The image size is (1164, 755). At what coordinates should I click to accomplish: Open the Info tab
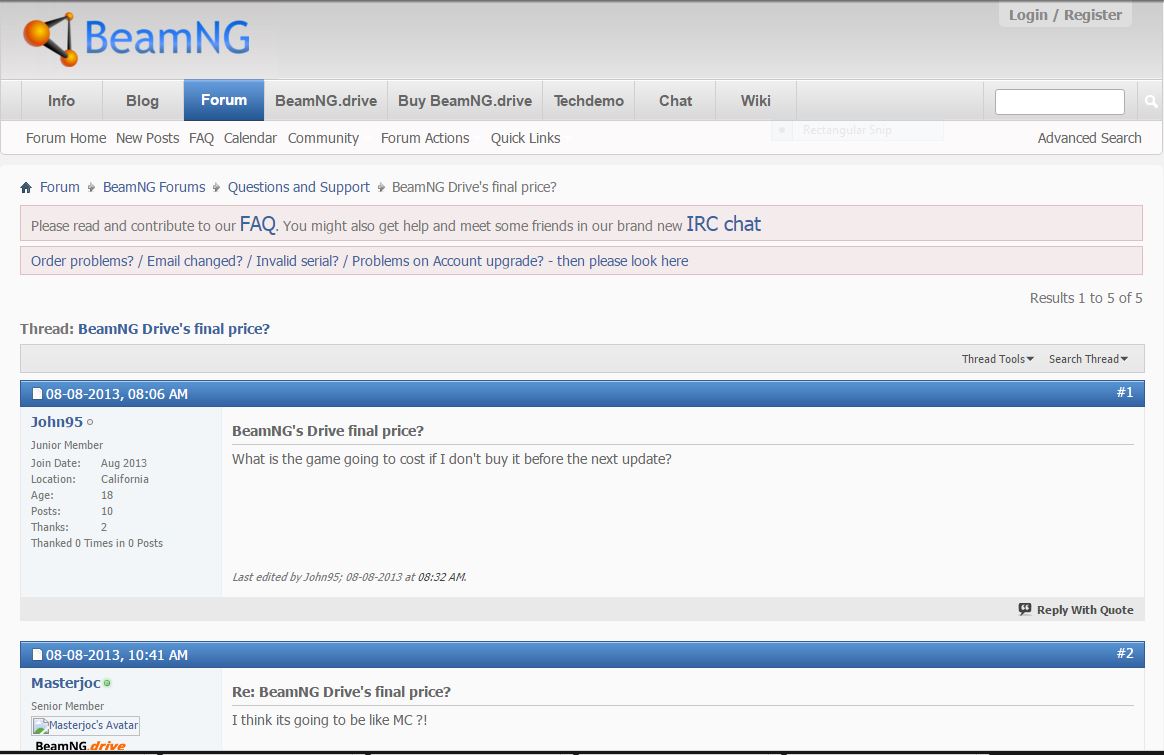[x=61, y=100]
